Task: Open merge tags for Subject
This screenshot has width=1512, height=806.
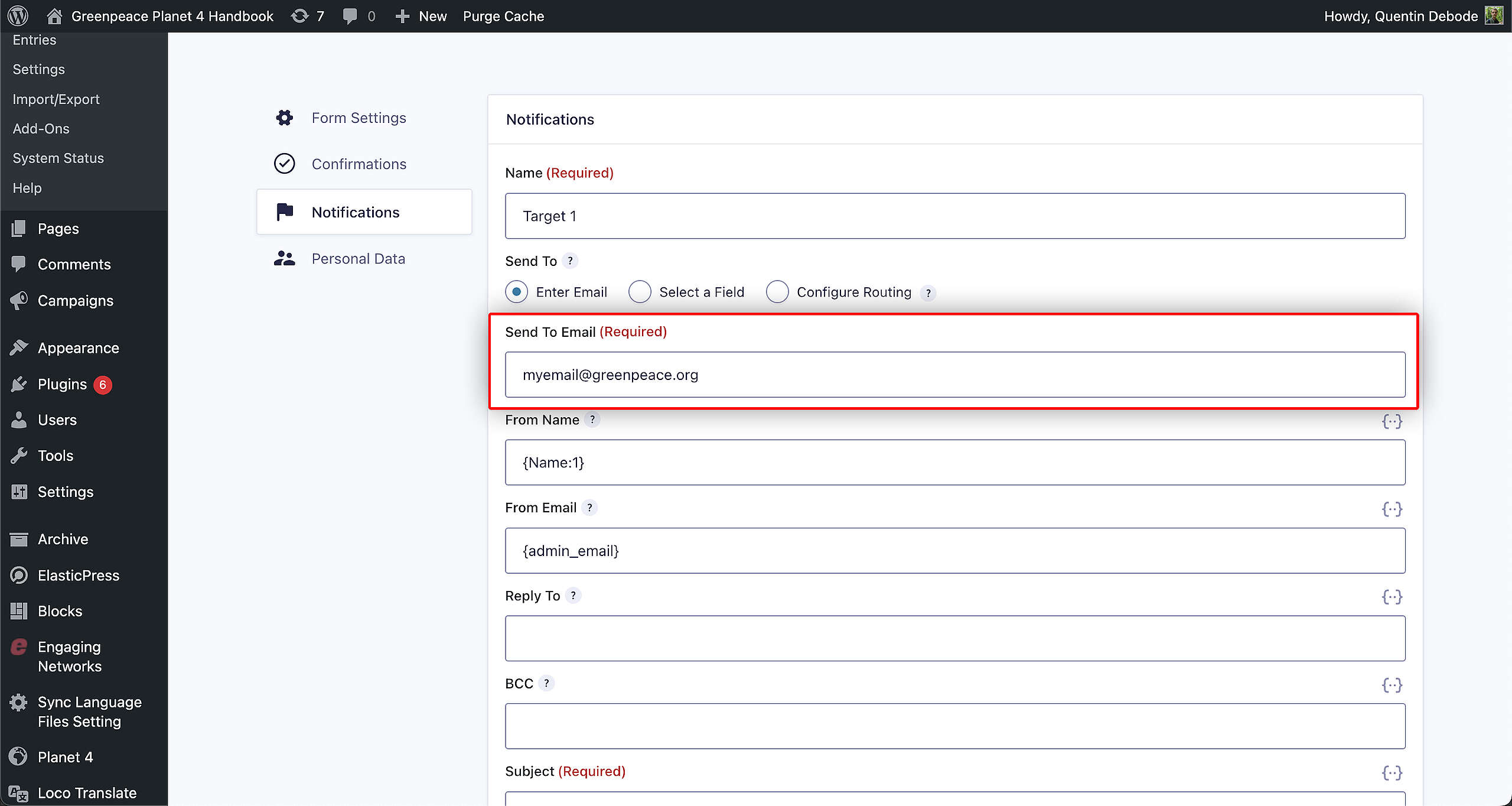Action: [1392, 772]
